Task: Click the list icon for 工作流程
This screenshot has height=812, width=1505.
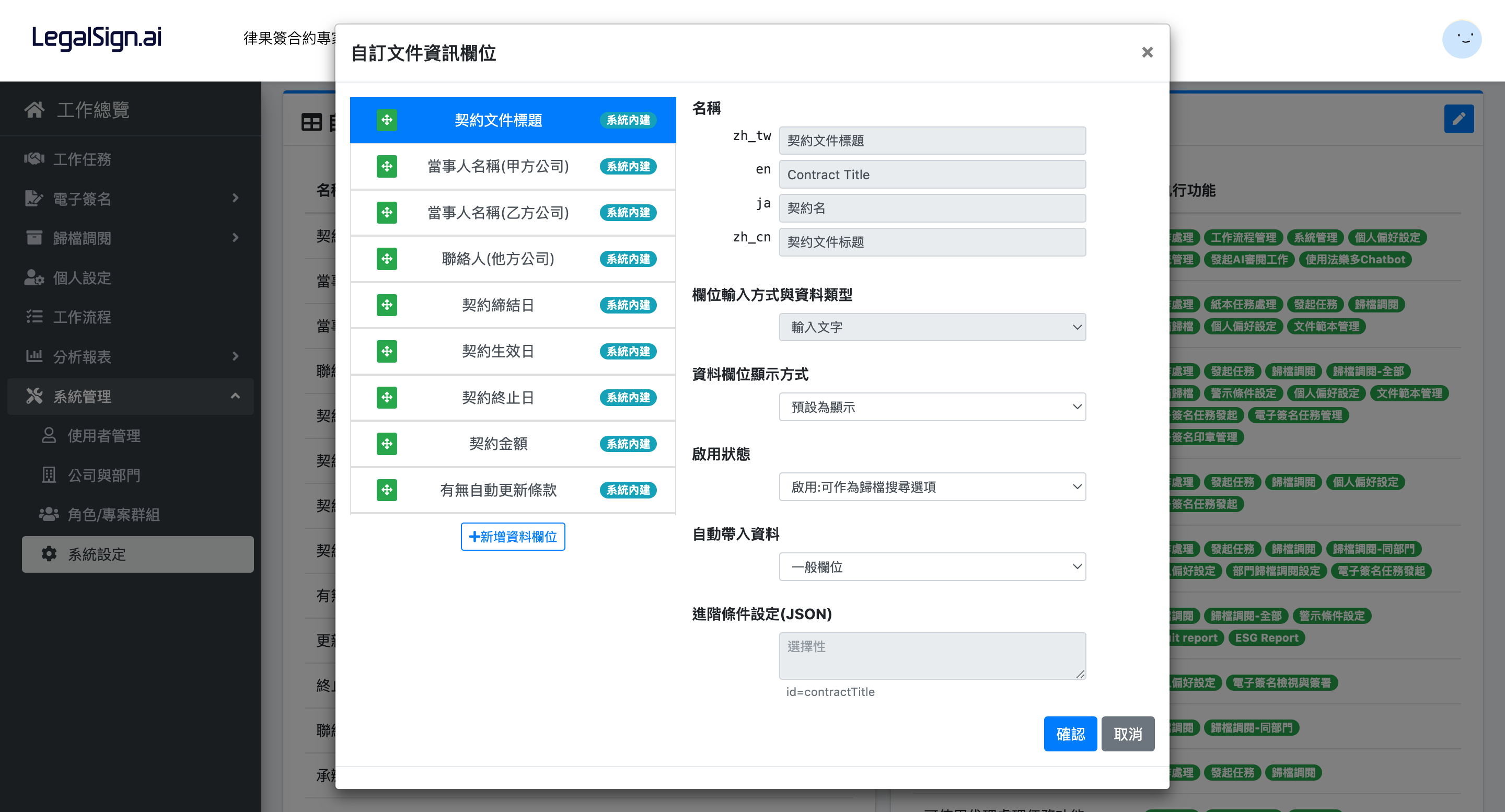Action: (34, 317)
